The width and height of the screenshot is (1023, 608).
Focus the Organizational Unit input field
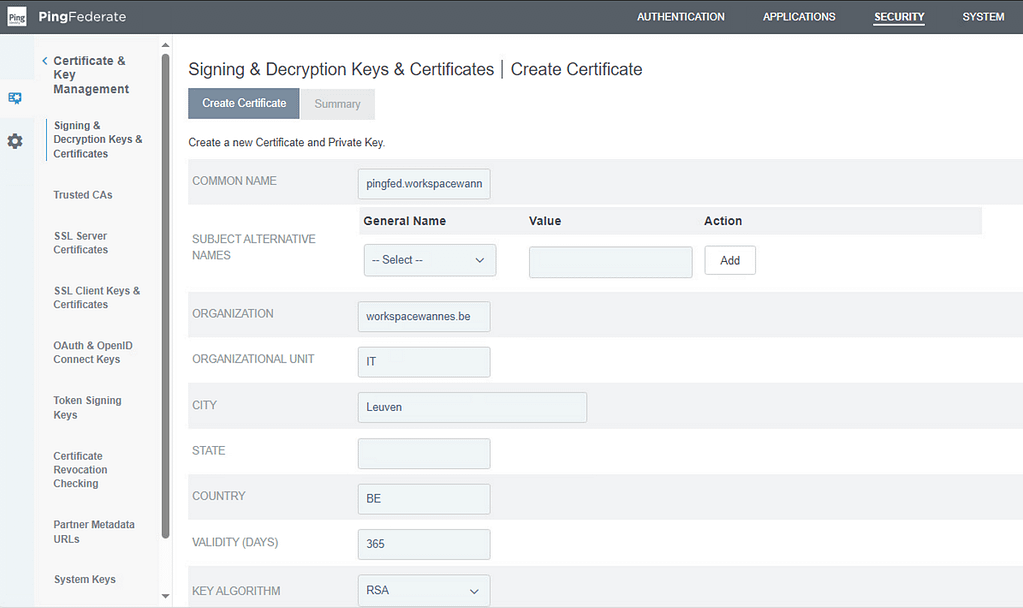click(424, 362)
